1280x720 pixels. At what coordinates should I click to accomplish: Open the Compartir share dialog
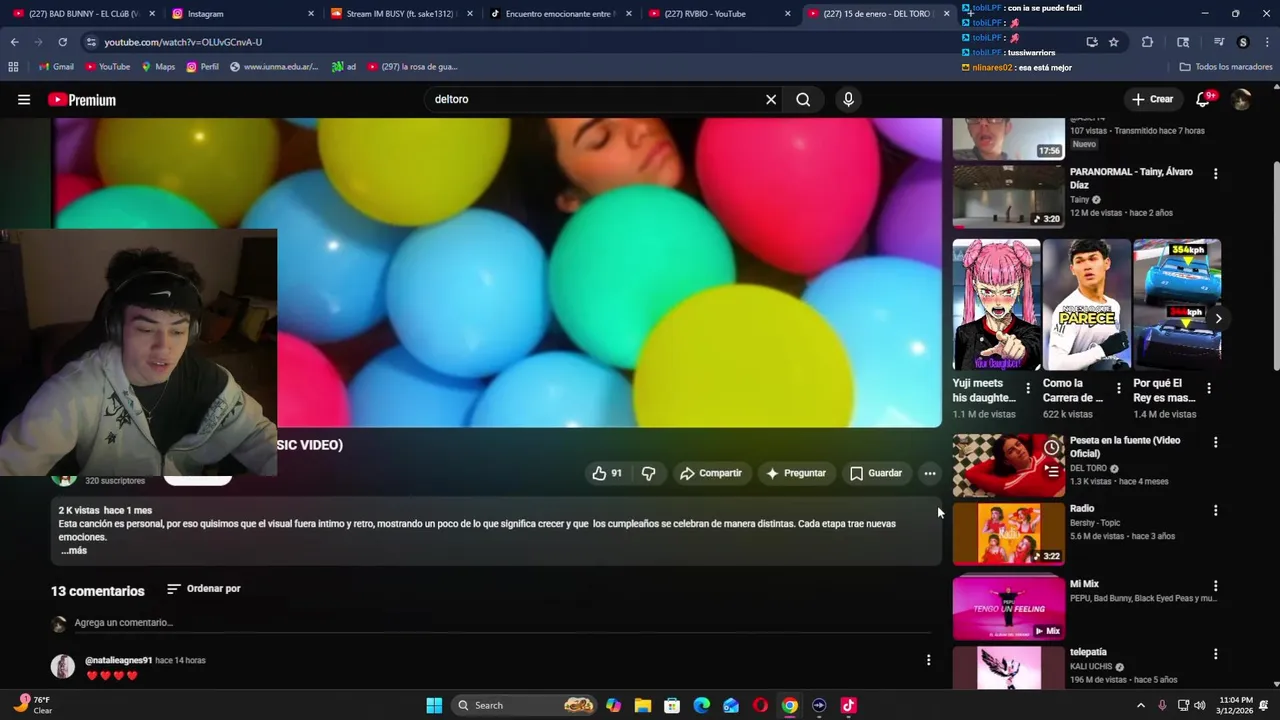point(711,473)
